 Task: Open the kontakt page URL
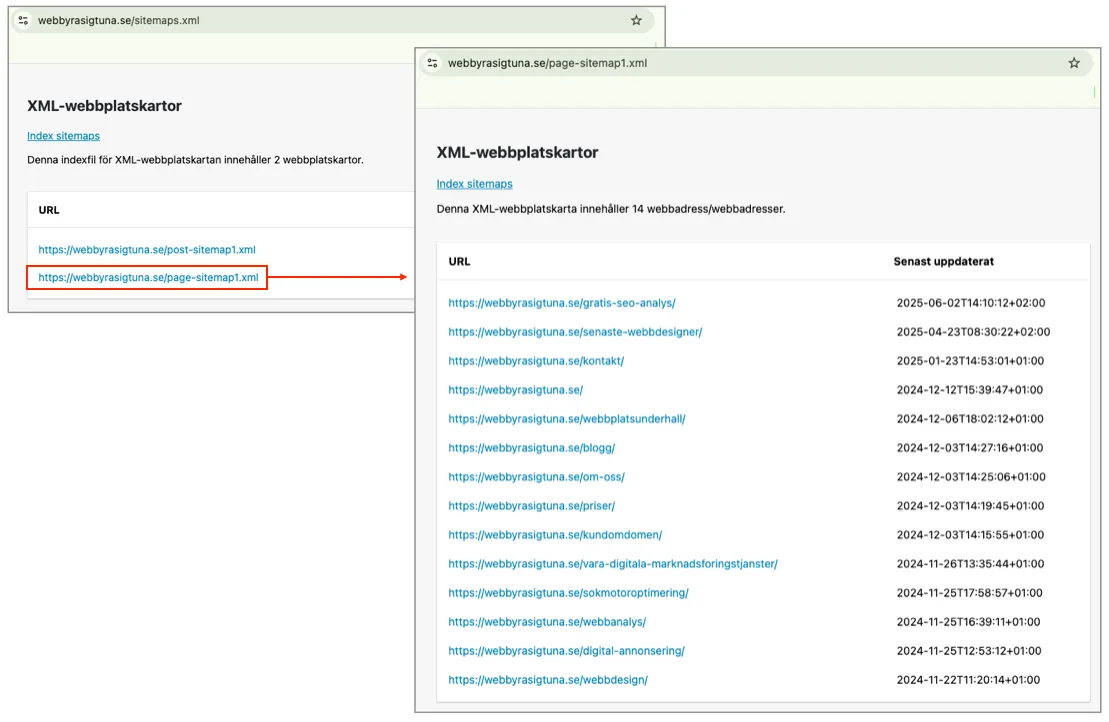click(x=536, y=361)
